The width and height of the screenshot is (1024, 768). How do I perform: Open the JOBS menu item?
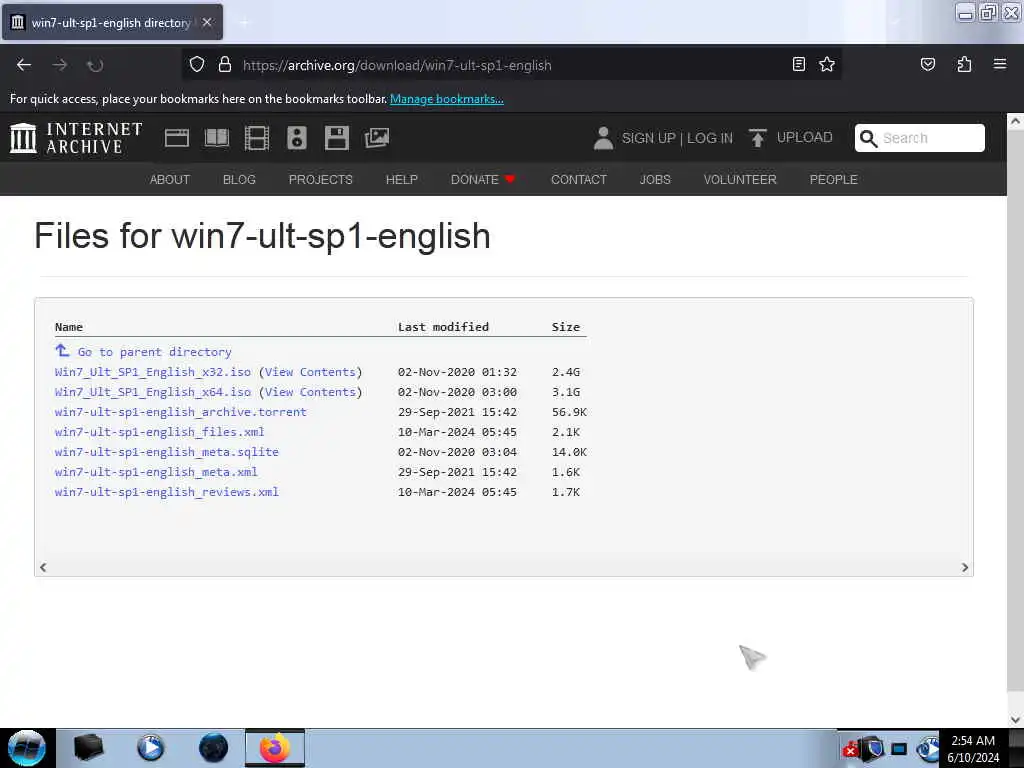(x=655, y=180)
